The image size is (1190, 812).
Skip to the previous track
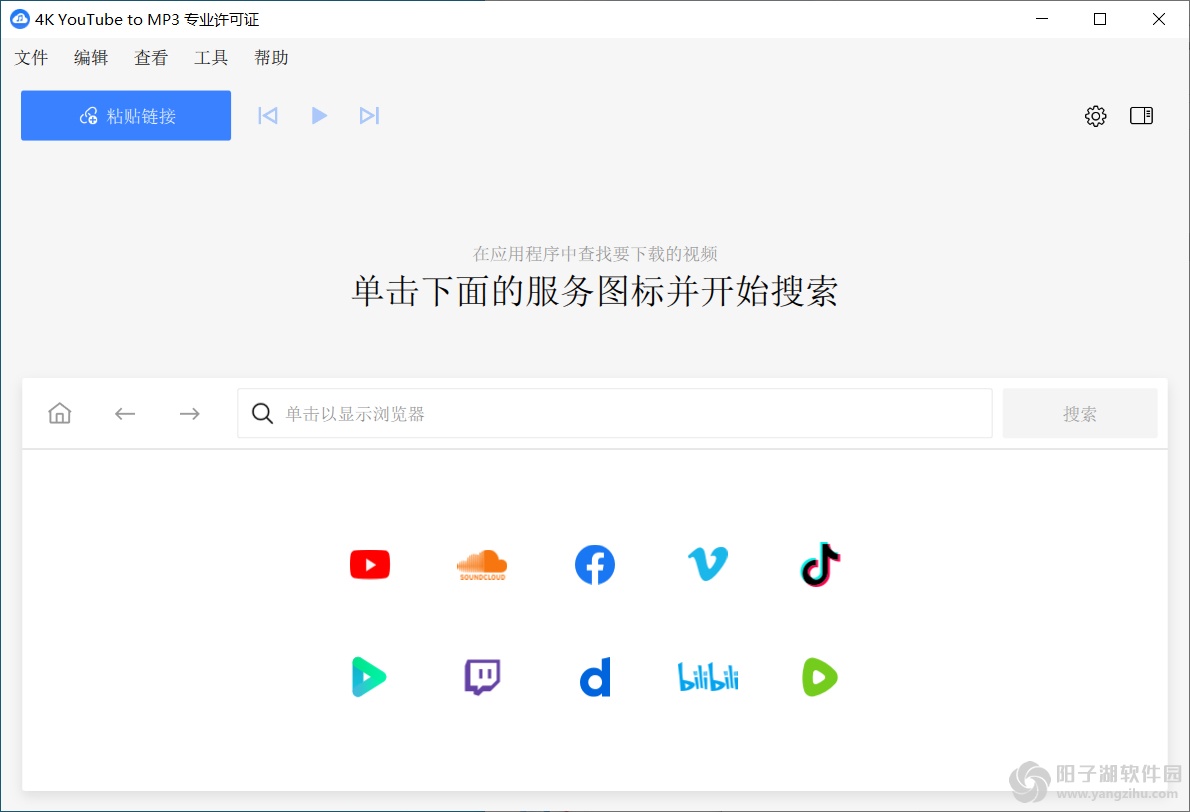(x=268, y=115)
